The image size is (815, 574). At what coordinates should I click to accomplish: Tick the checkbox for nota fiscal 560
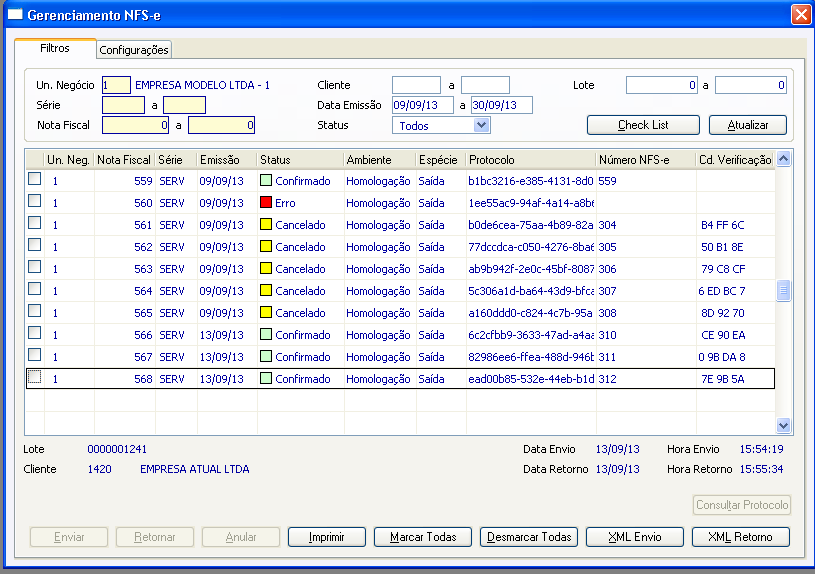[35, 201]
